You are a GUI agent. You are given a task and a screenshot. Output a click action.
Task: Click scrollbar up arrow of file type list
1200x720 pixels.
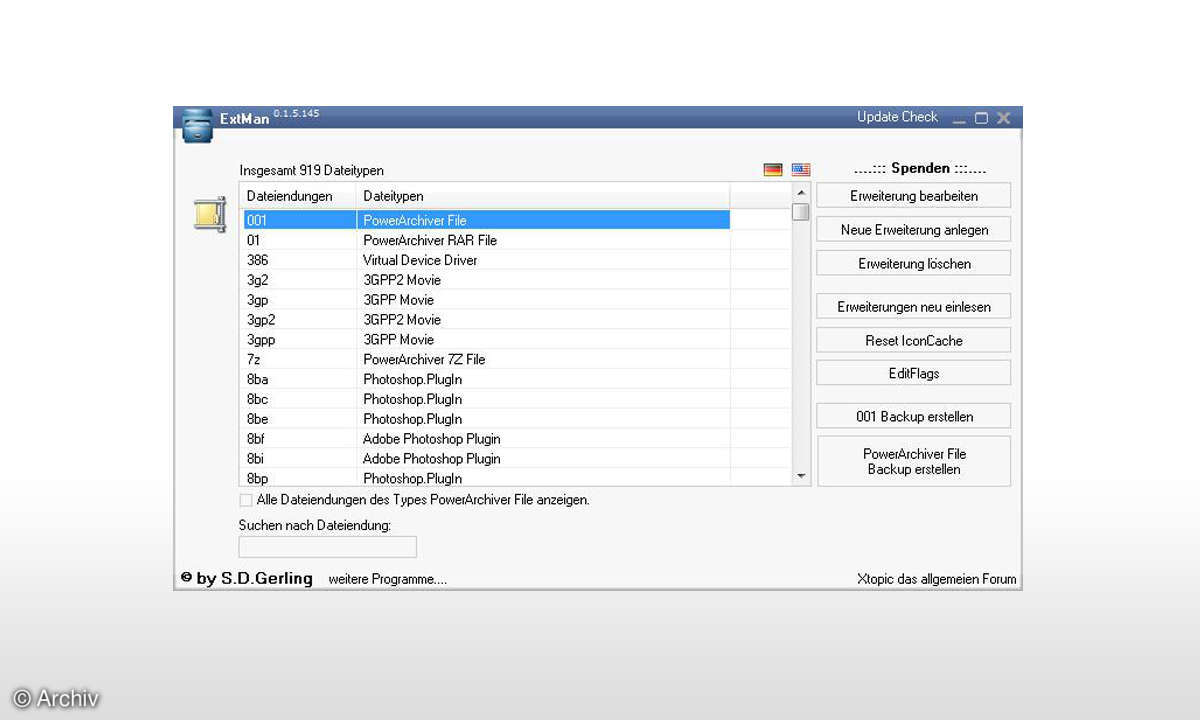pyautogui.click(x=800, y=192)
